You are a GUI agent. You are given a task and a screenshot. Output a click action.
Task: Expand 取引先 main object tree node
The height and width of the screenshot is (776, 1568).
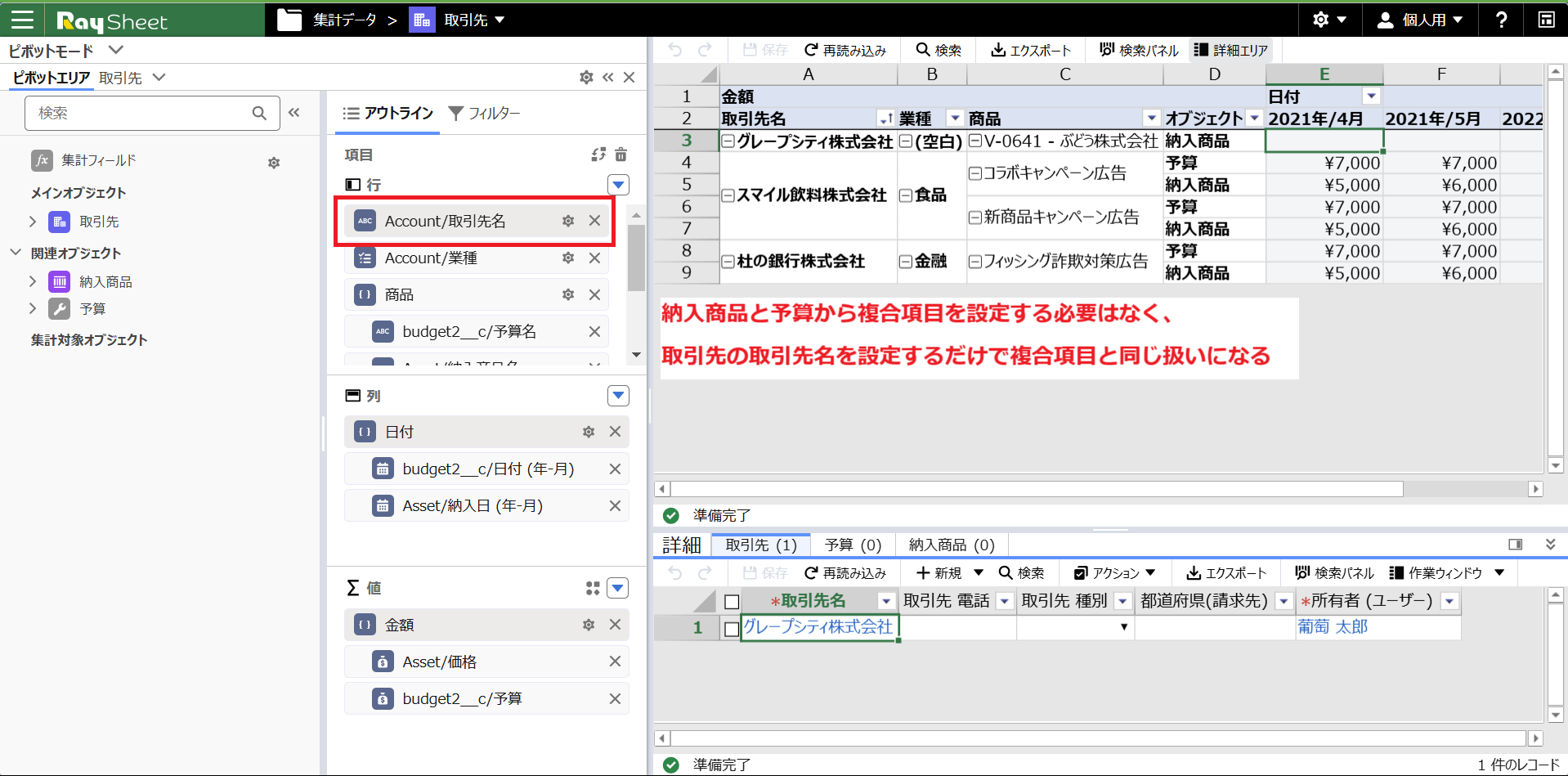33,222
